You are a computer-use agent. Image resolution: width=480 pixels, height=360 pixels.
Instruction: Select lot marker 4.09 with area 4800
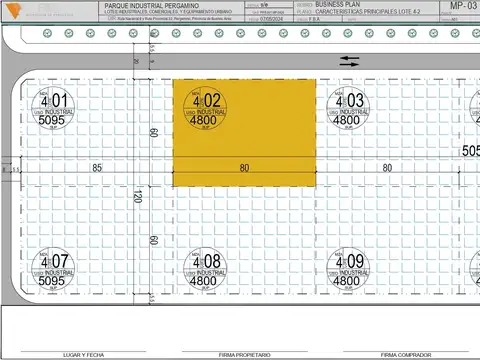click(348, 269)
